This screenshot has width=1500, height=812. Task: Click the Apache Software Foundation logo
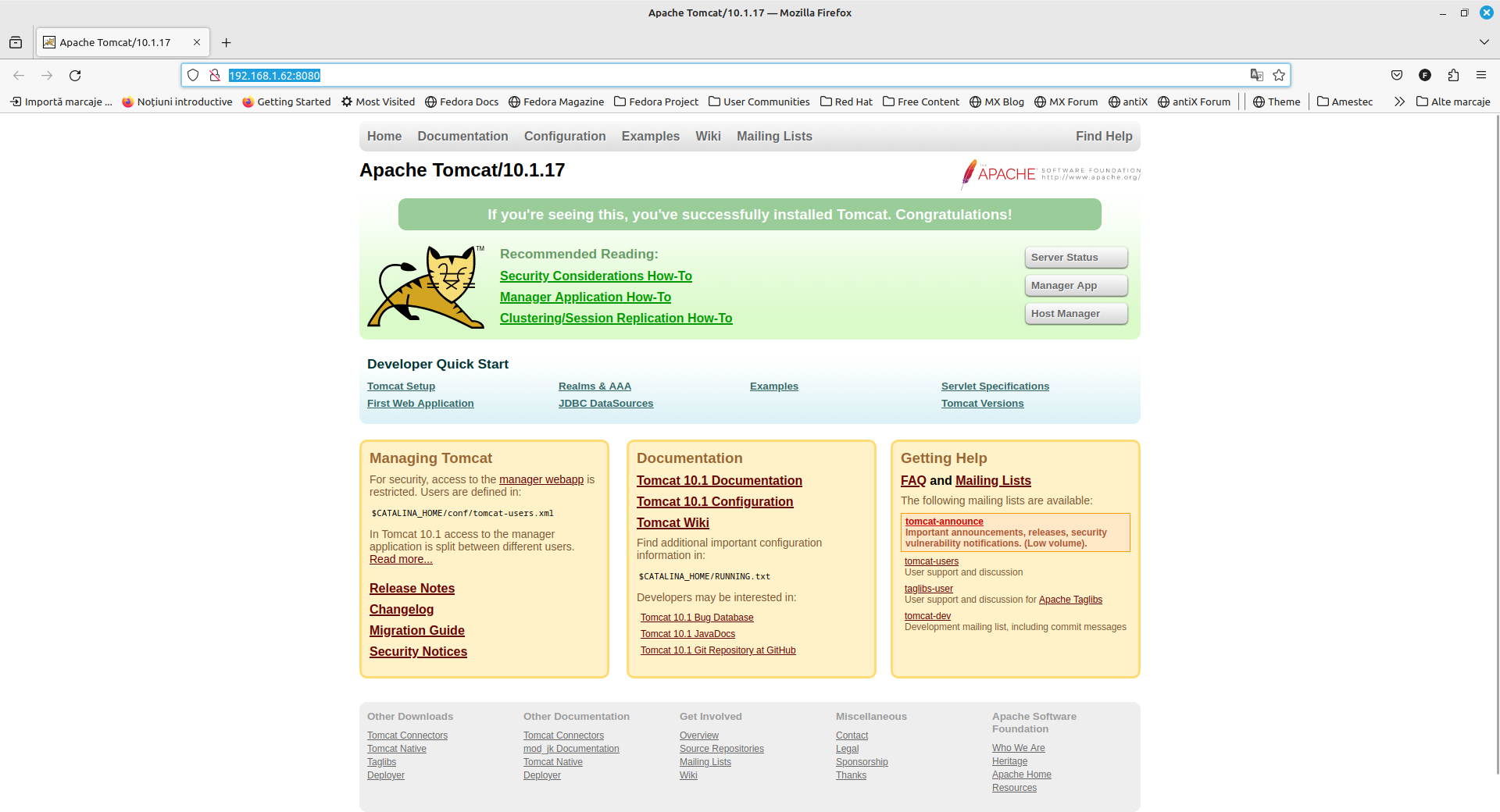coord(1051,174)
